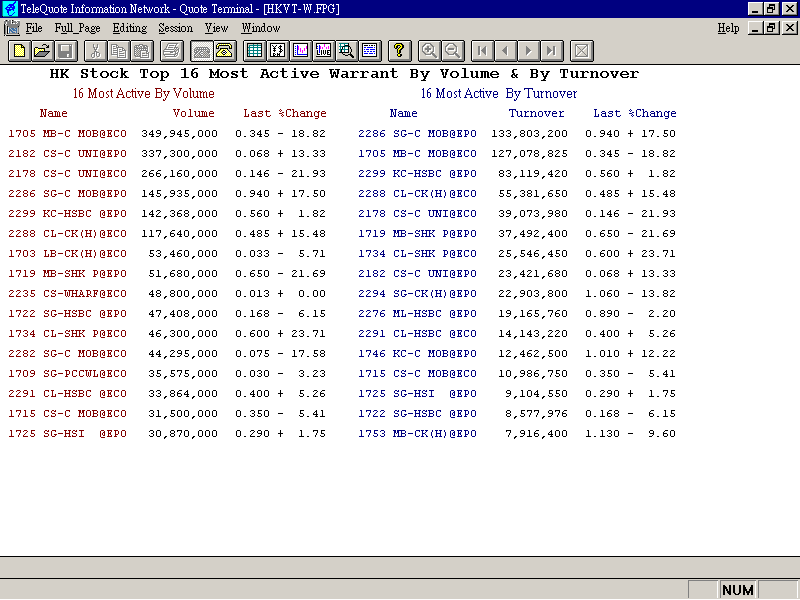
Task: Click the '16 Most Active By Turnover' heading
Action: pyautogui.click(x=498, y=93)
